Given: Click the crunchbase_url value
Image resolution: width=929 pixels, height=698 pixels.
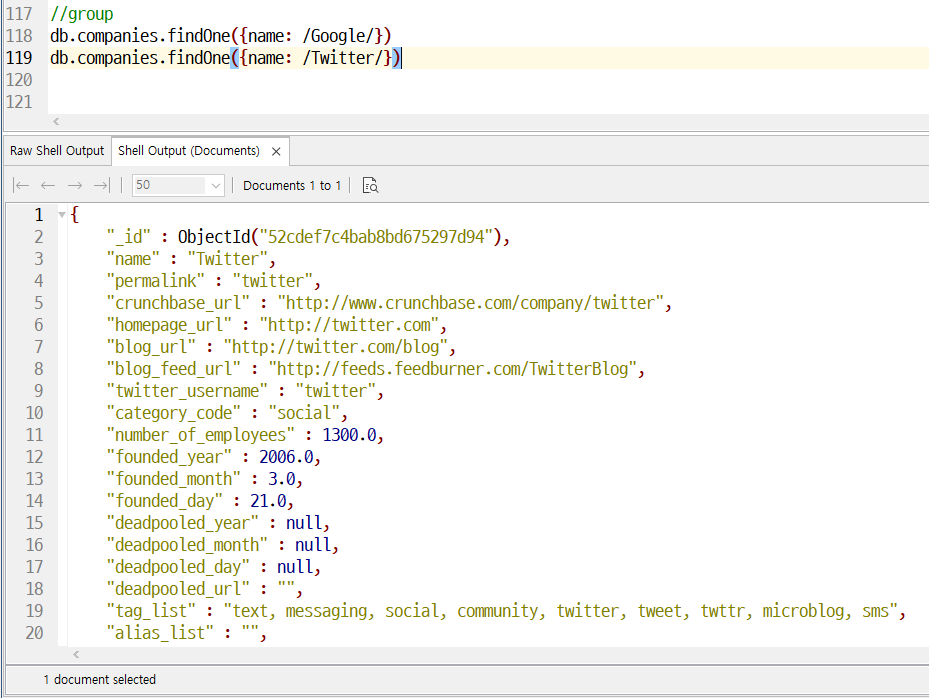Looking at the screenshot, I should click(x=470, y=303).
